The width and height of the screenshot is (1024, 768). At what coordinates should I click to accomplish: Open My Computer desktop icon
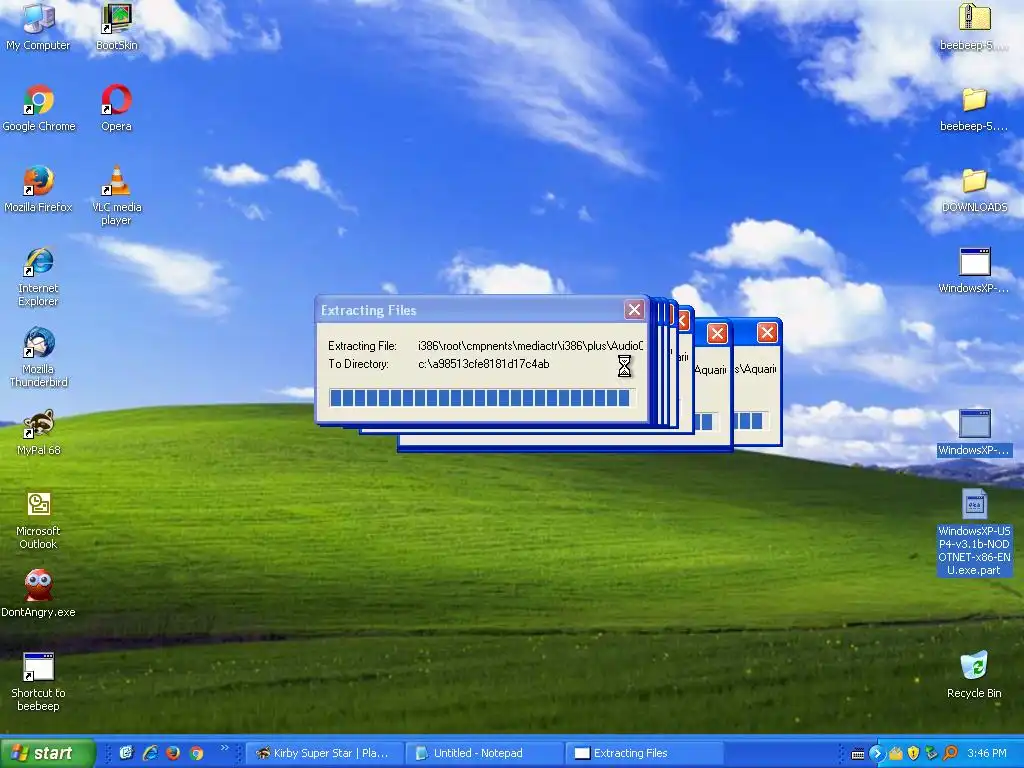pyautogui.click(x=38, y=29)
